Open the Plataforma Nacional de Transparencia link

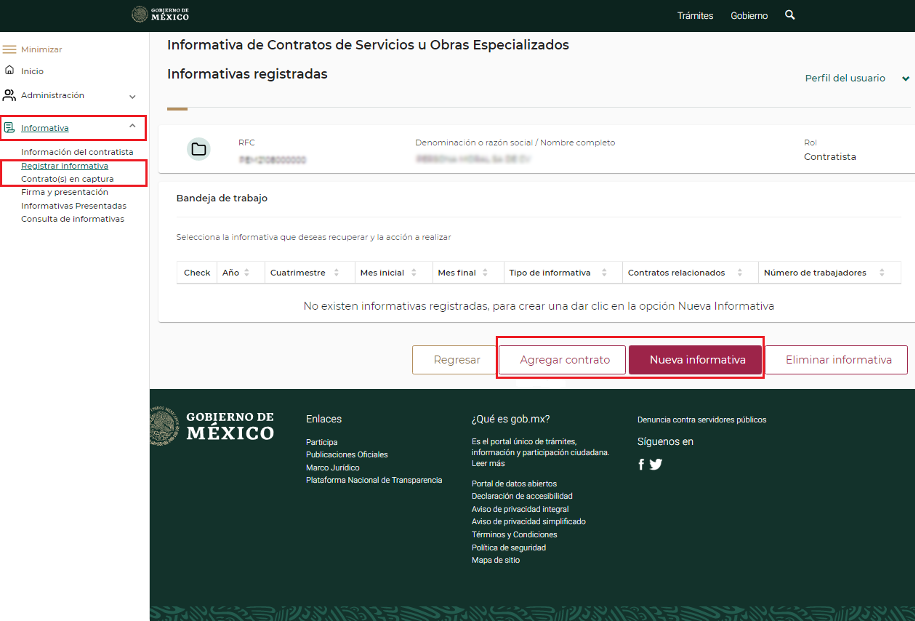pos(373,480)
